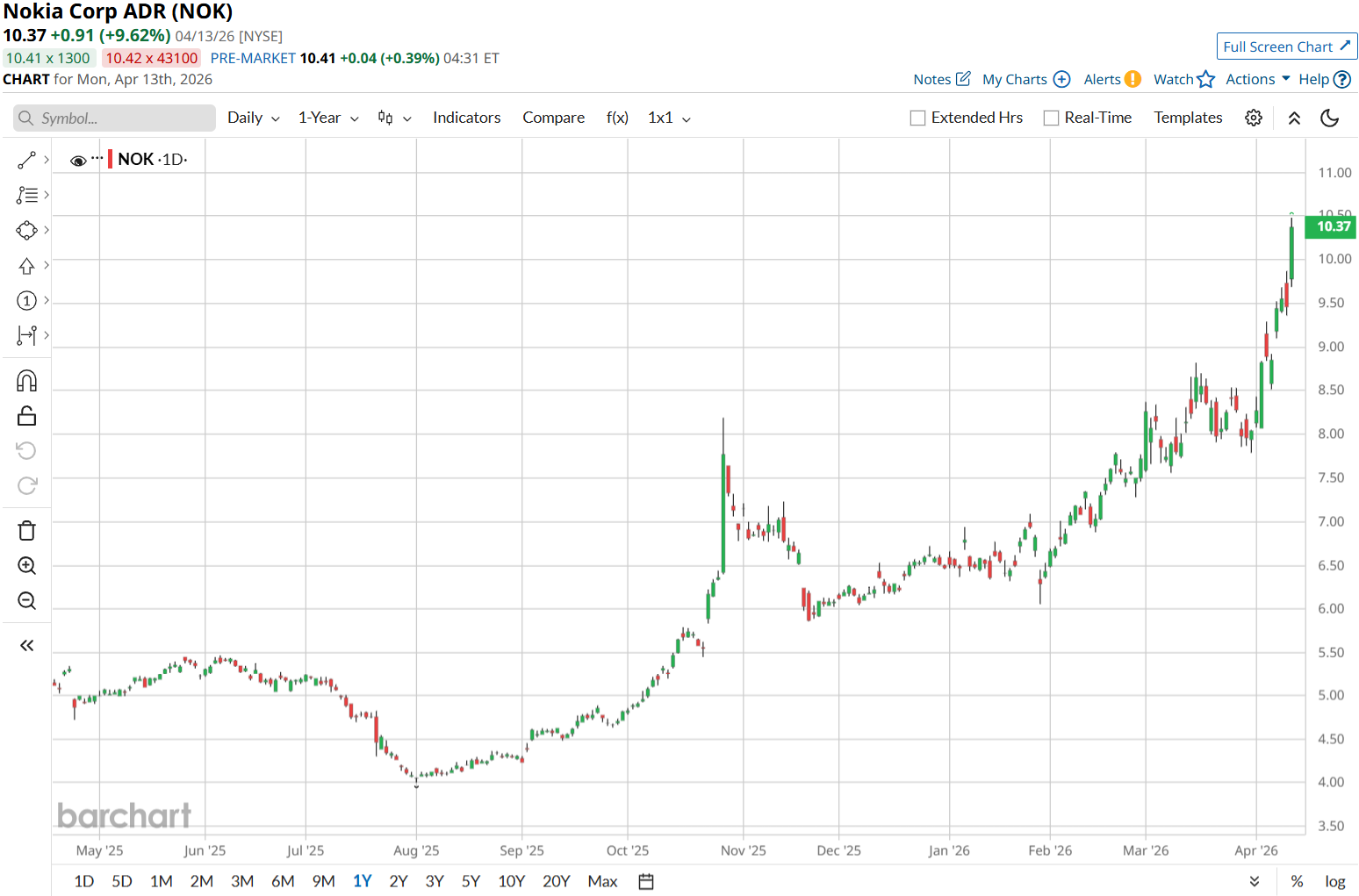Viewport: 1359px width, 896px height.
Task: Open chart settings gear
Action: point(1254,118)
